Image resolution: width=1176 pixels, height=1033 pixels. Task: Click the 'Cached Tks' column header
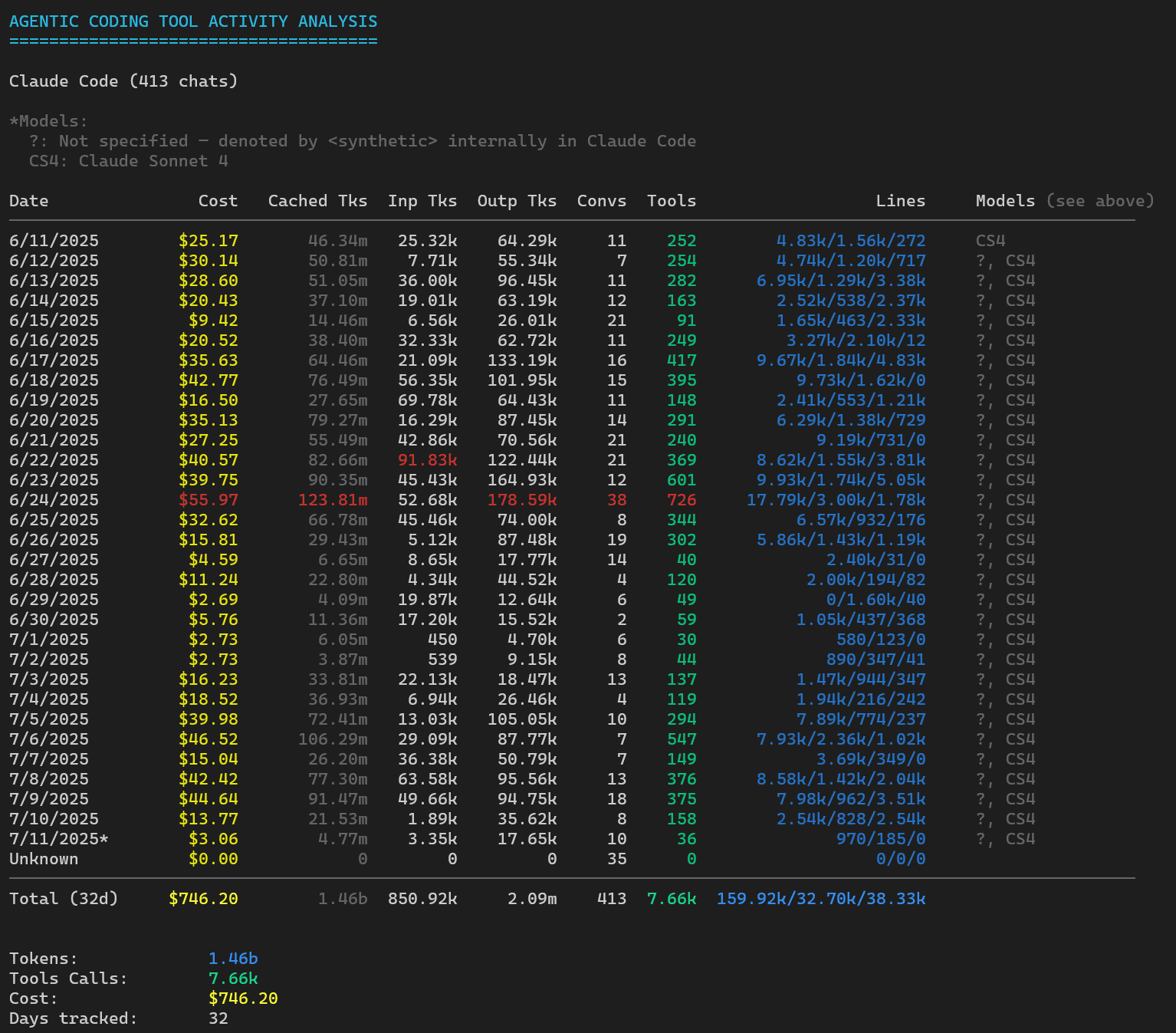pos(317,201)
